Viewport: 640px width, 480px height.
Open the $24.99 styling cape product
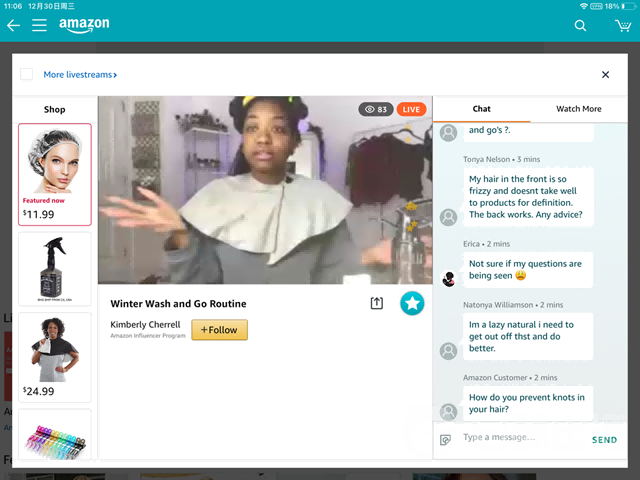55,358
